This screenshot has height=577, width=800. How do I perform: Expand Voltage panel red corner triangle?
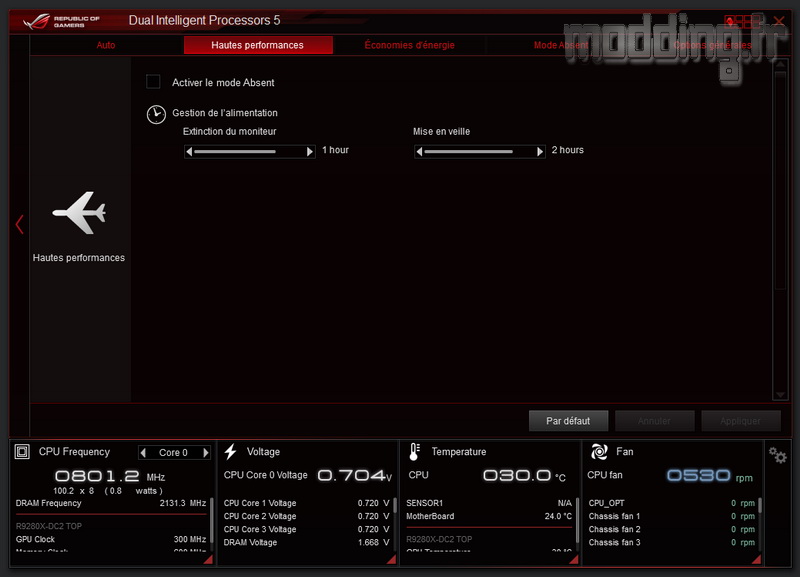click(x=391, y=560)
